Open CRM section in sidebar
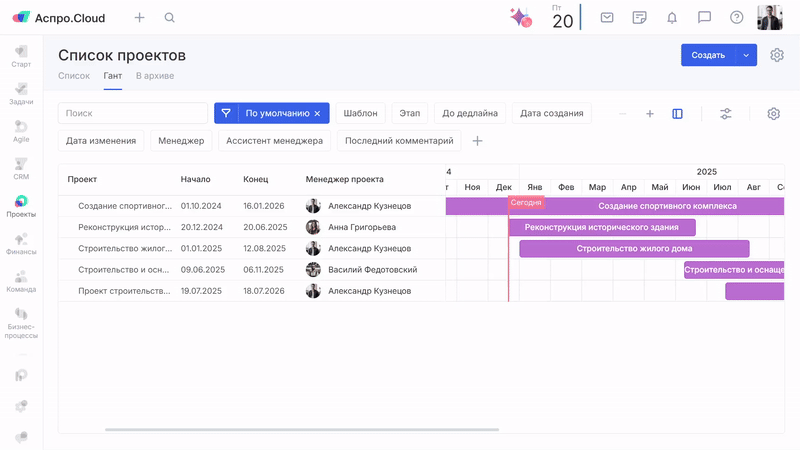This screenshot has width=800, height=450. pos(21,168)
